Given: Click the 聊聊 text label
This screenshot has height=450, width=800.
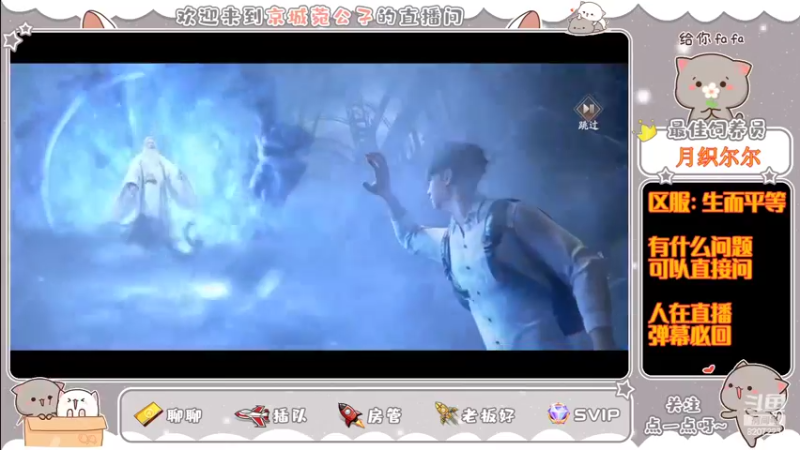Looking at the screenshot, I should point(184,416).
